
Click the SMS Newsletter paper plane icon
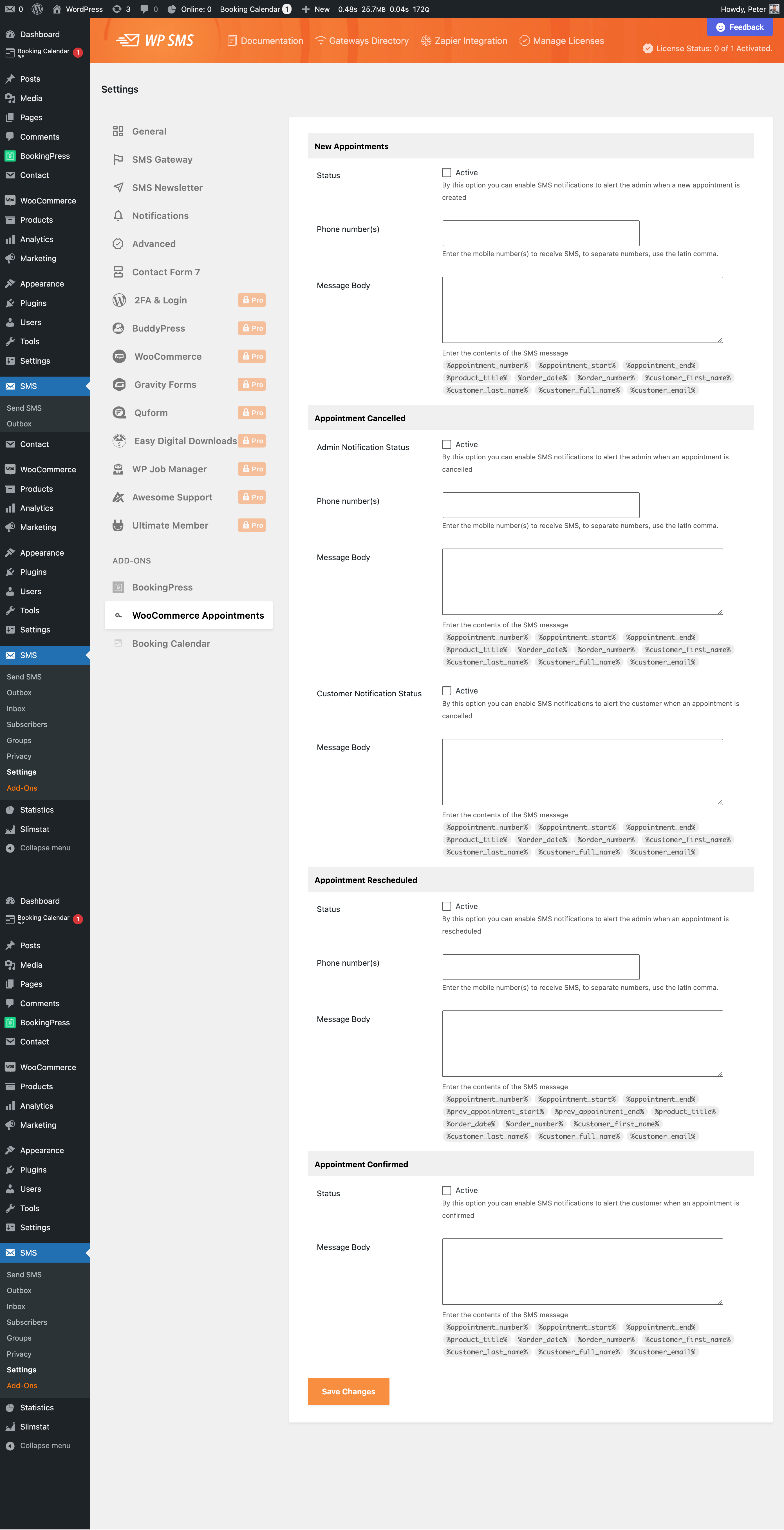(118, 188)
